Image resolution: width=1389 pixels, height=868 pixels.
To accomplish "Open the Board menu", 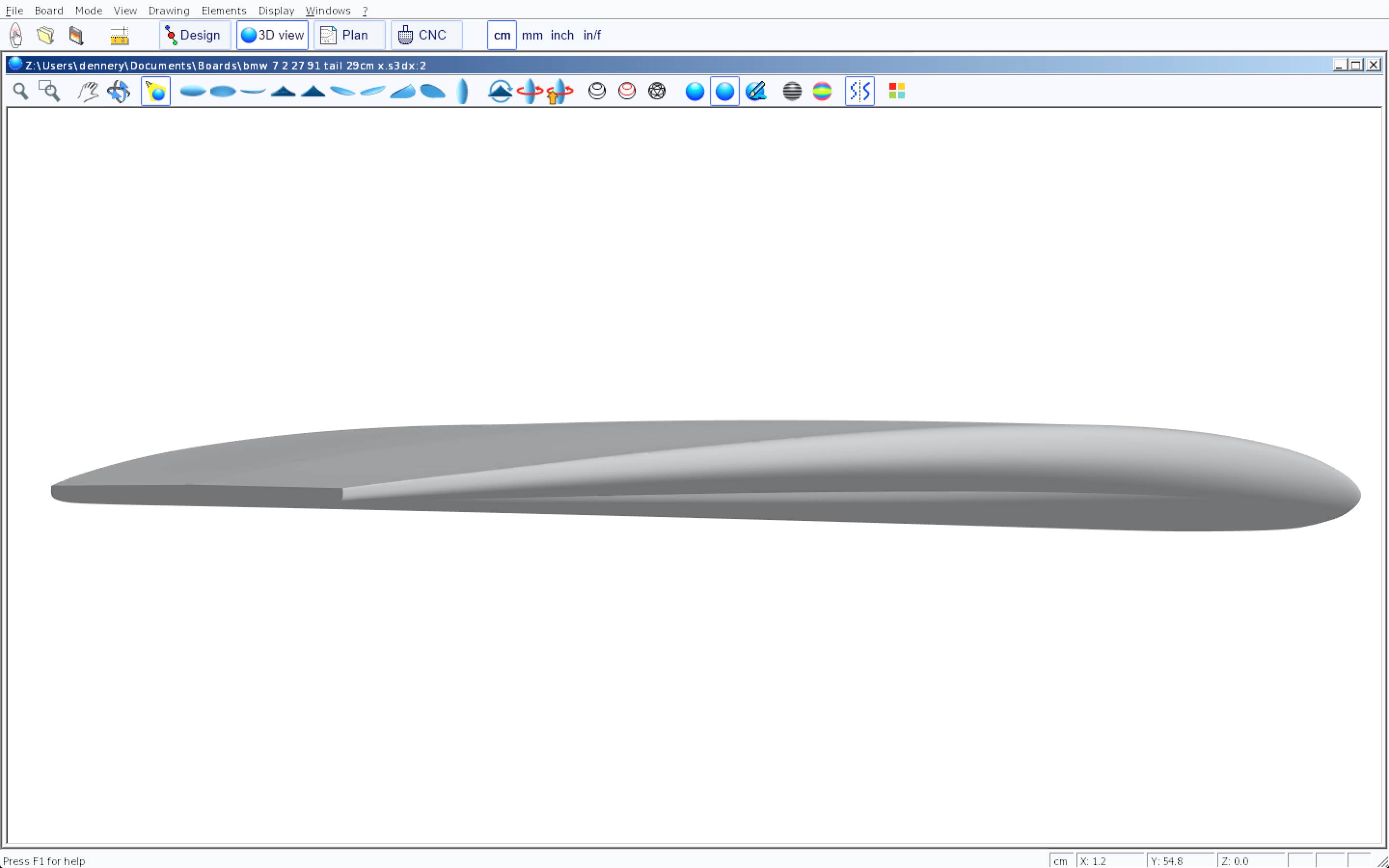I will [49, 10].
